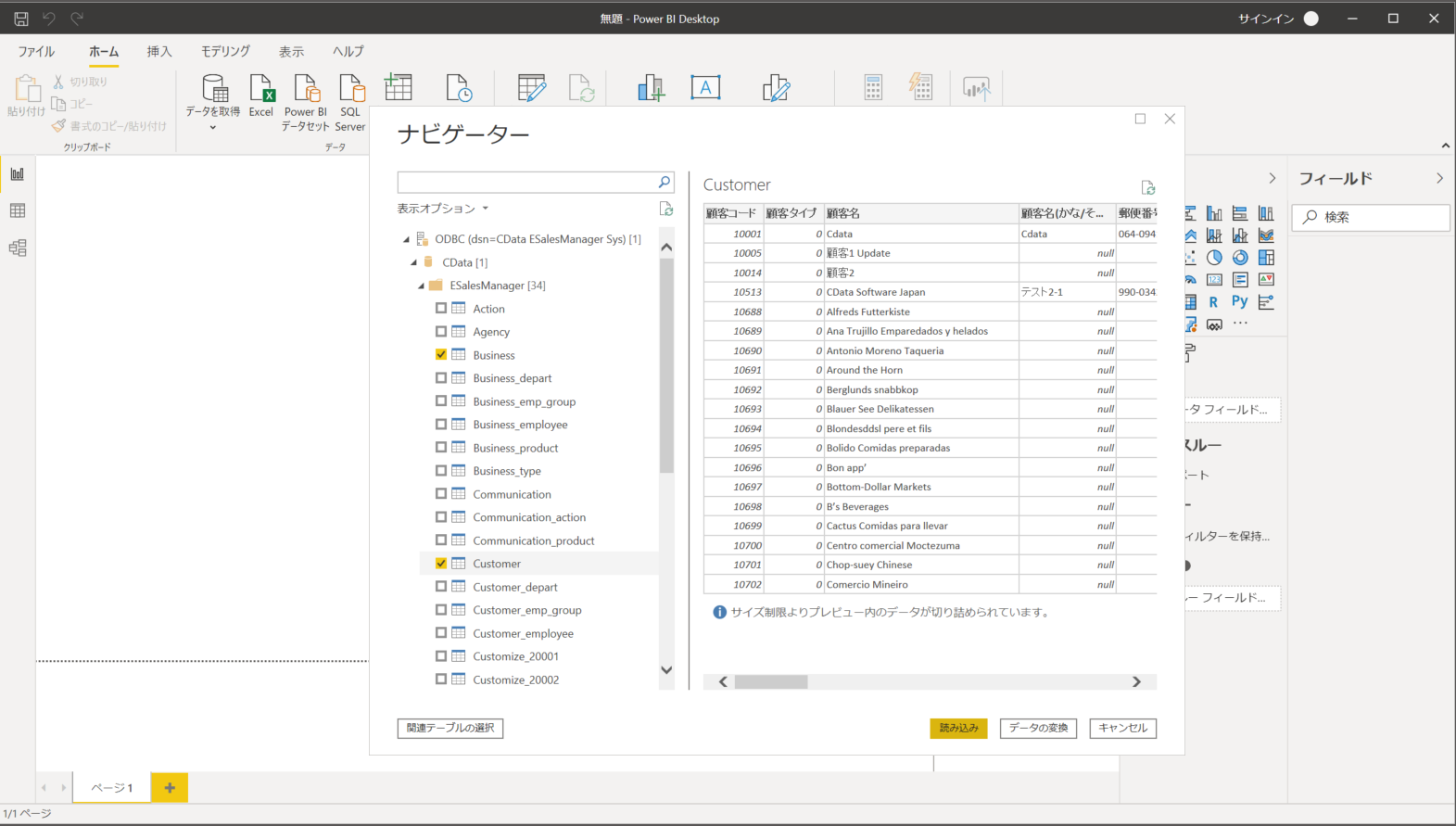The image size is (1456, 826).
Task: Select the donut chart visualization
Action: (x=1240, y=258)
